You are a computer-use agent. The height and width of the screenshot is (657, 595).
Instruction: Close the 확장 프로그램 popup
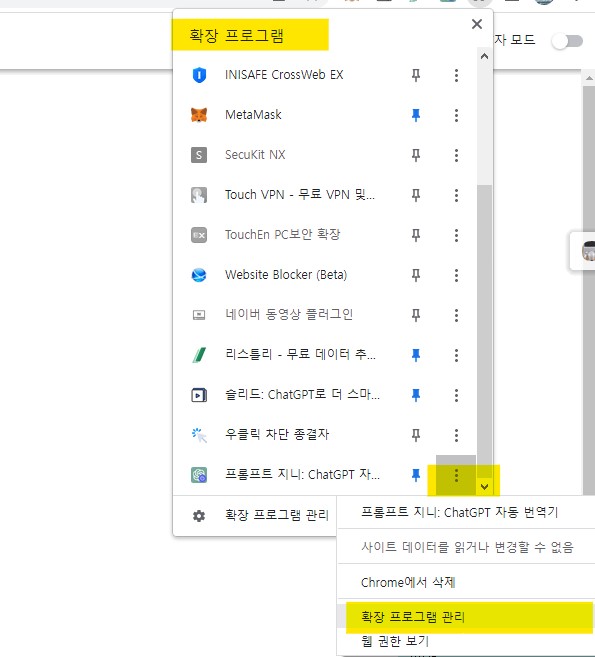pyautogui.click(x=477, y=24)
